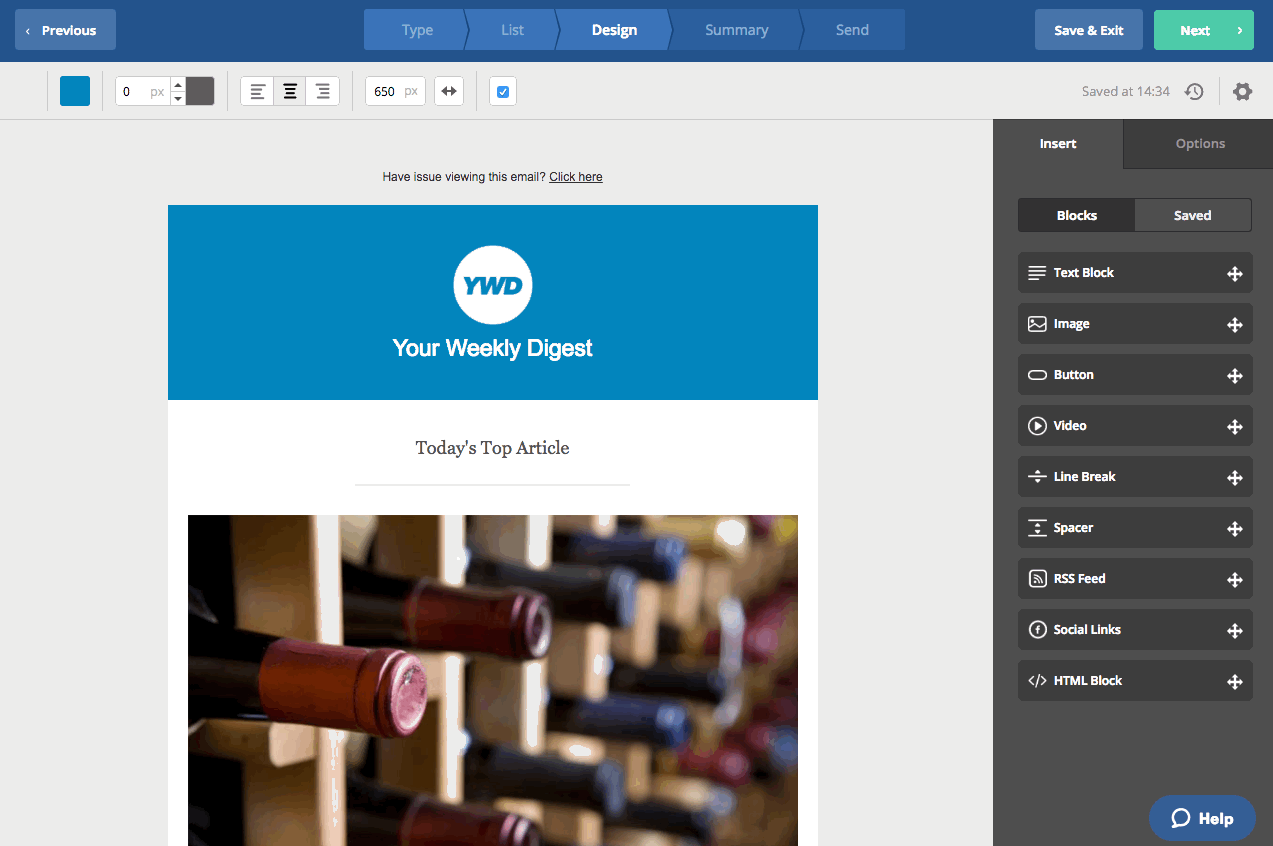Toggle the blue toolbar checkbox
The image size is (1273, 846).
point(503,91)
